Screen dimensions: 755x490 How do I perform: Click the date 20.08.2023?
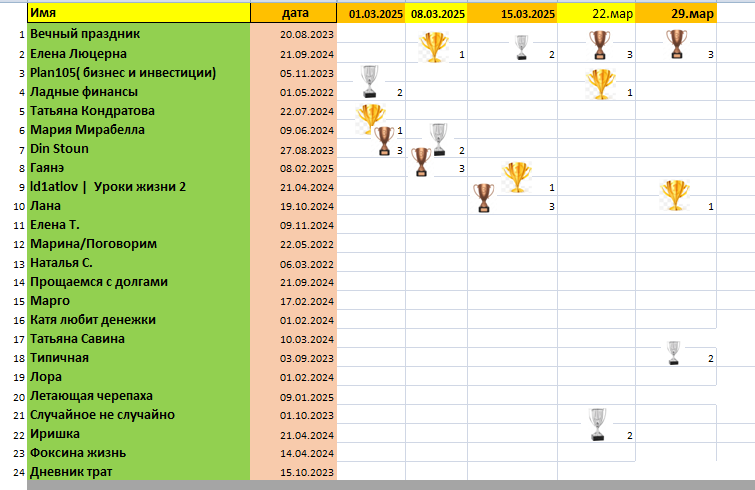pyautogui.click(x=307, y=35)
